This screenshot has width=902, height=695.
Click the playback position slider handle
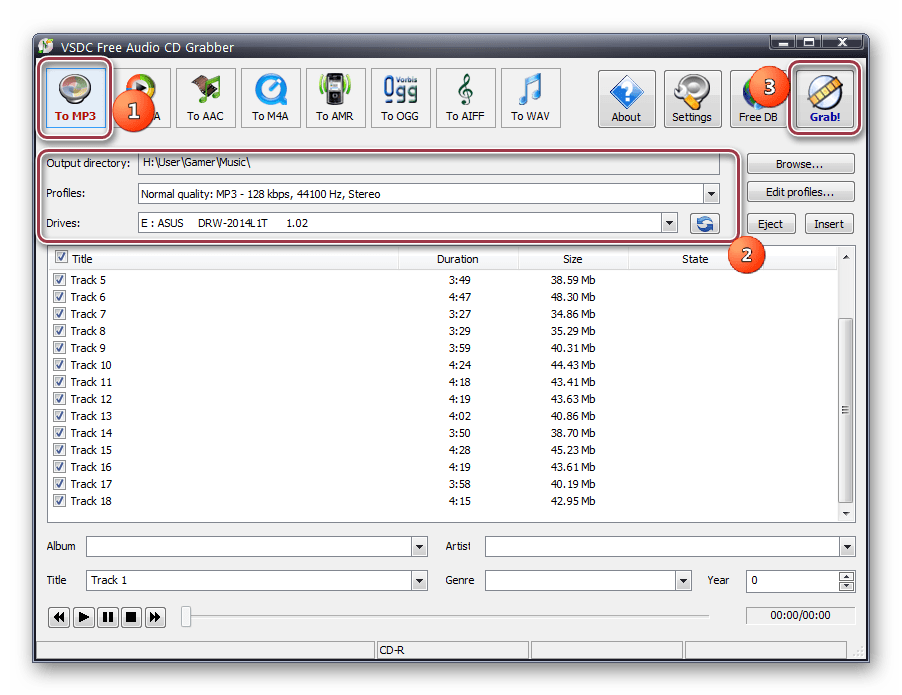(186, 617)
